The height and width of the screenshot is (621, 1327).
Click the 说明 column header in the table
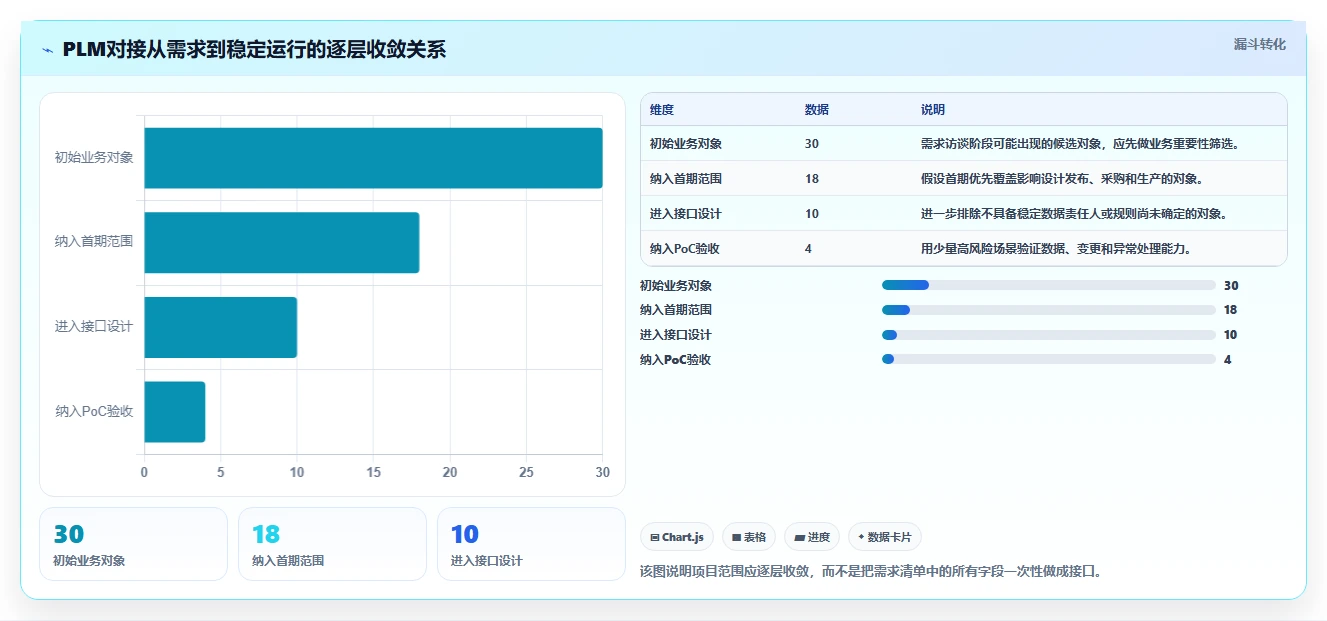[933, 110]
